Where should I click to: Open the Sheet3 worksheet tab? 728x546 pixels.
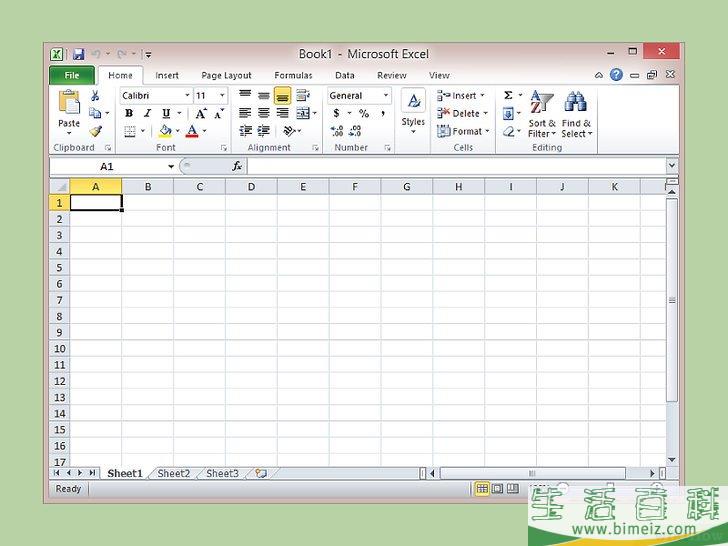[x=222, y=474]
